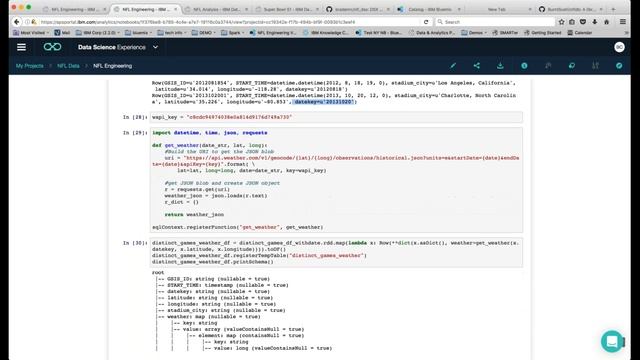
Task: Show more bookmarks with overflow chevron
Action: tap(627, 33)
